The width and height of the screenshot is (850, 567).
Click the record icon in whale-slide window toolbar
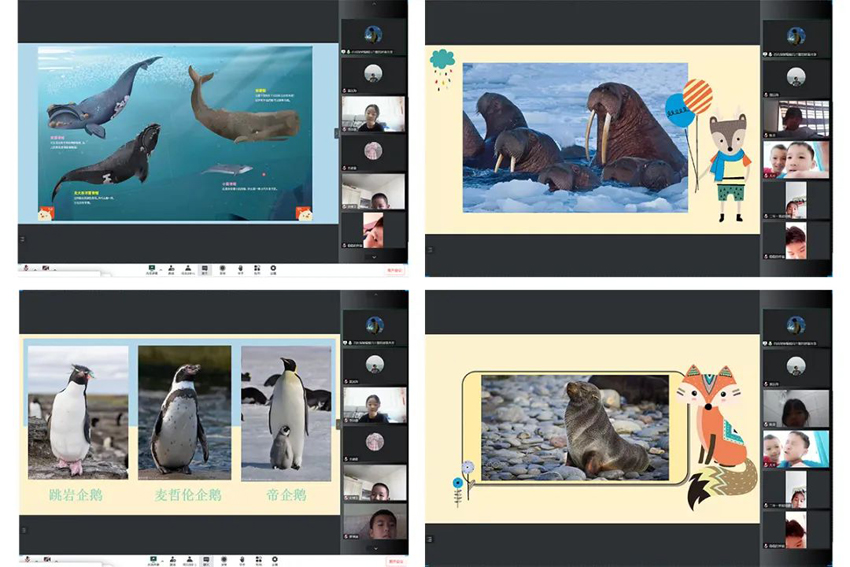(x=222, y=268)
